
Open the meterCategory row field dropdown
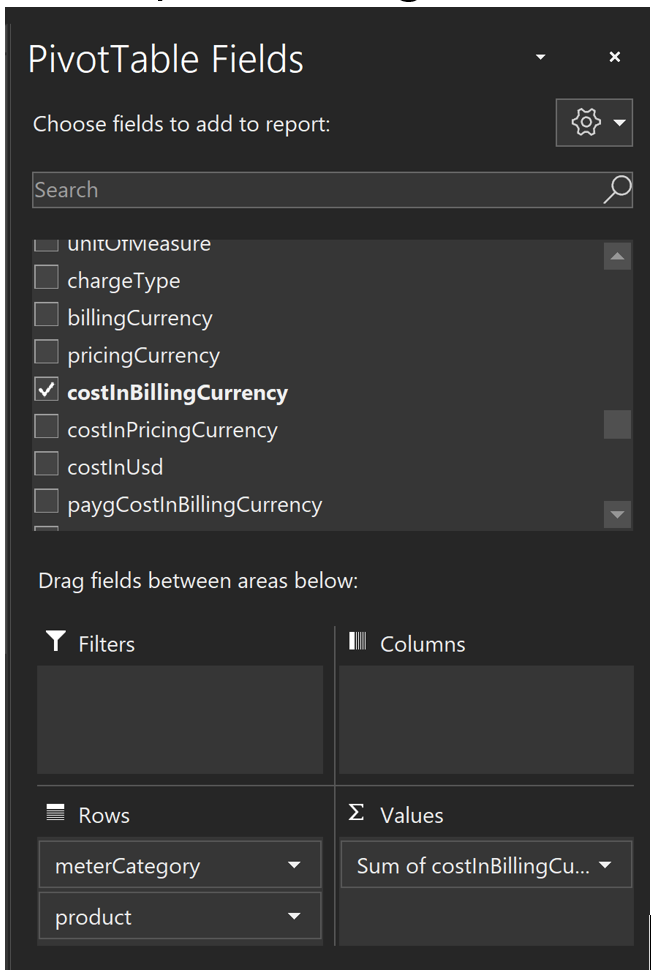294,866
